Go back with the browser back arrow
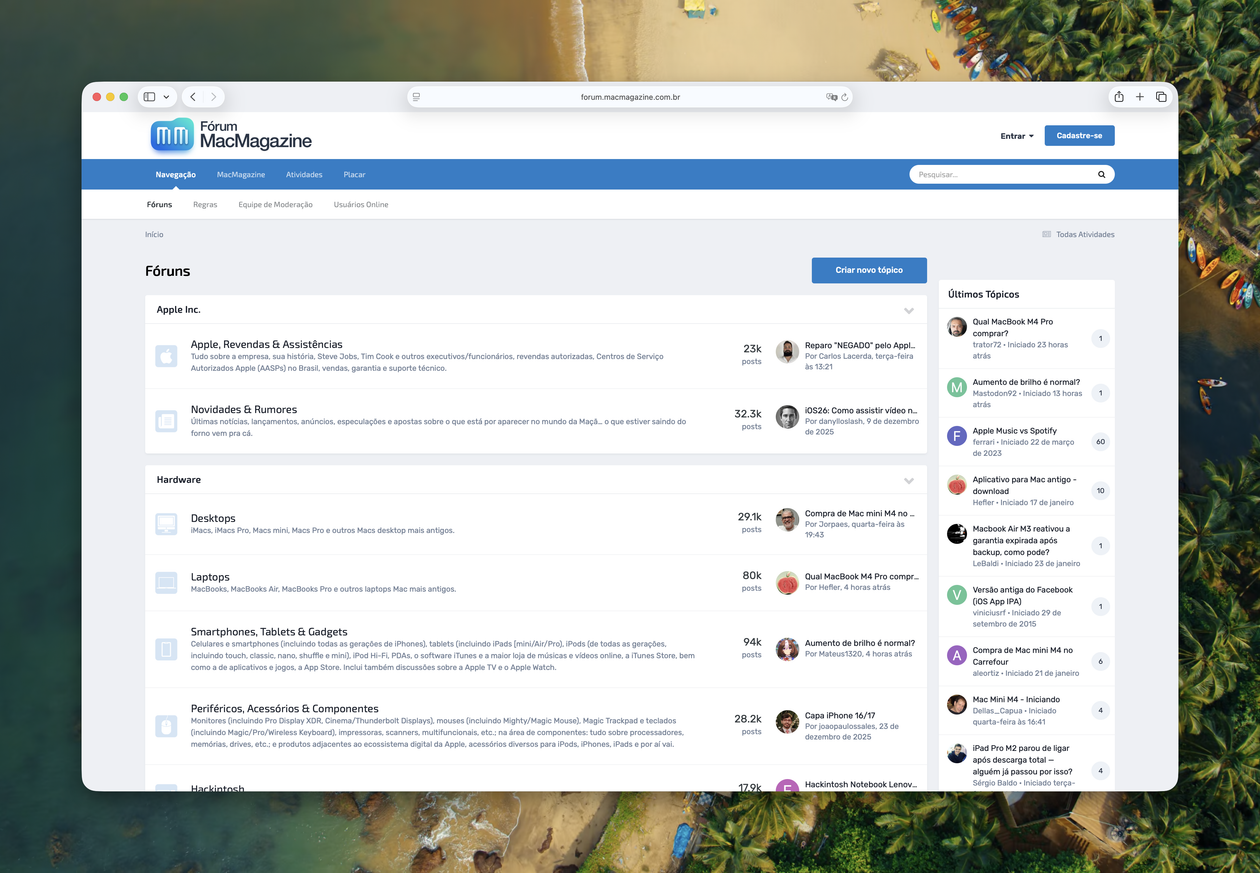The image size is (1260, 873). (x=193, y=97)
